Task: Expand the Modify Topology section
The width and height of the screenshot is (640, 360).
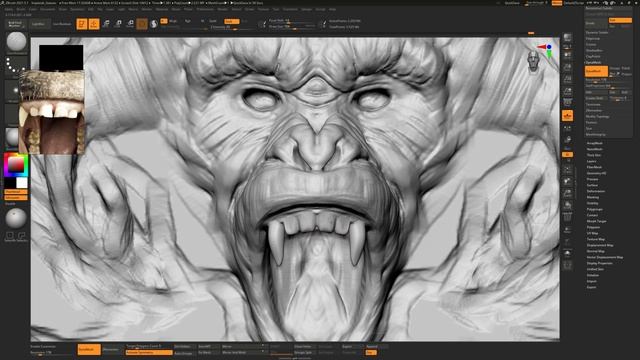Action: [x=597, y=116]
